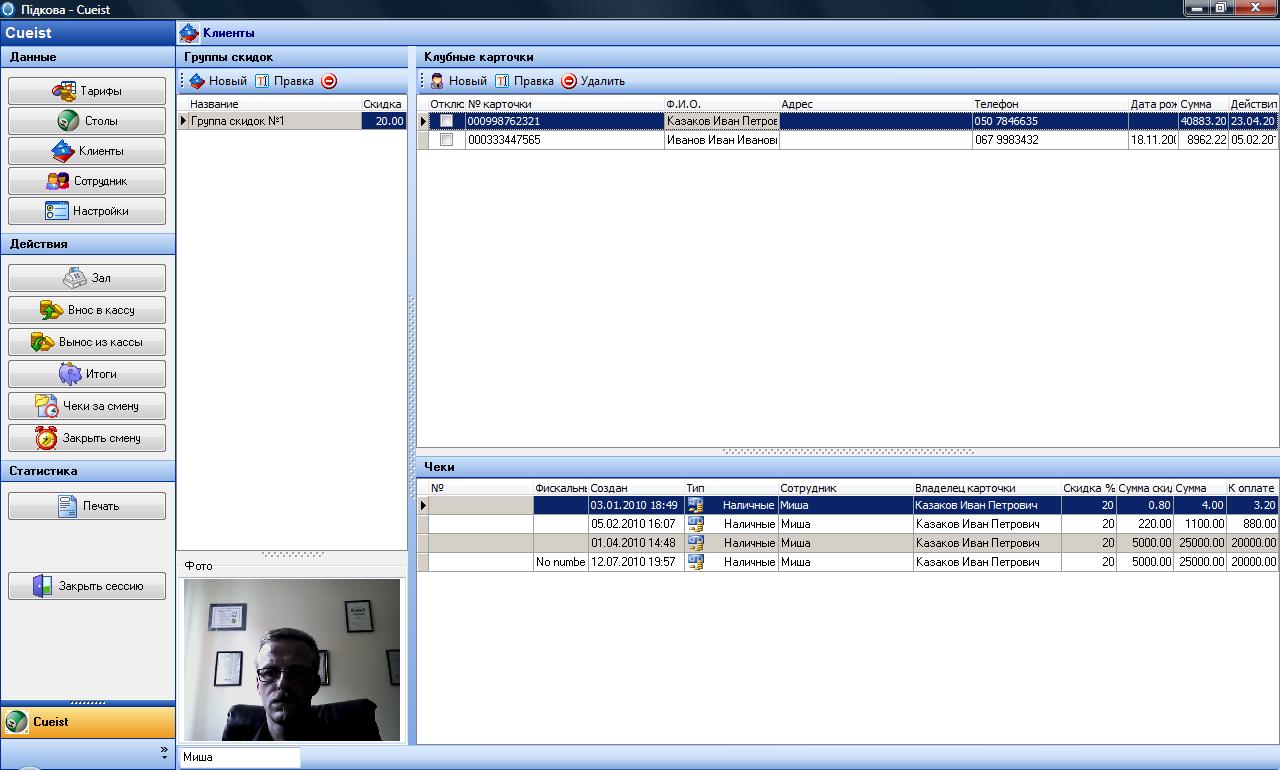Open Итоги piggy bank summary
Image resolution: width=1280 pixels, height=770 pixels.
87,374
